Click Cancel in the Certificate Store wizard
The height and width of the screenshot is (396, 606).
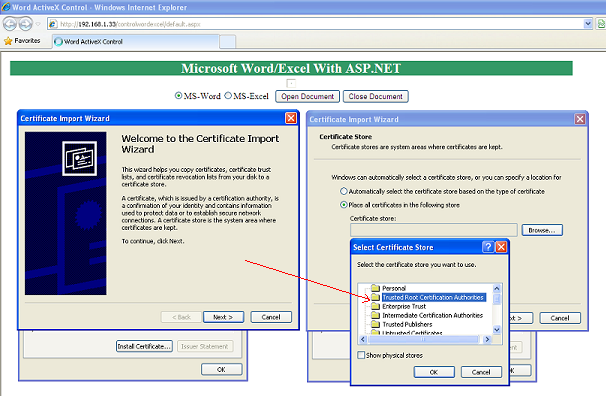[560, 318]
